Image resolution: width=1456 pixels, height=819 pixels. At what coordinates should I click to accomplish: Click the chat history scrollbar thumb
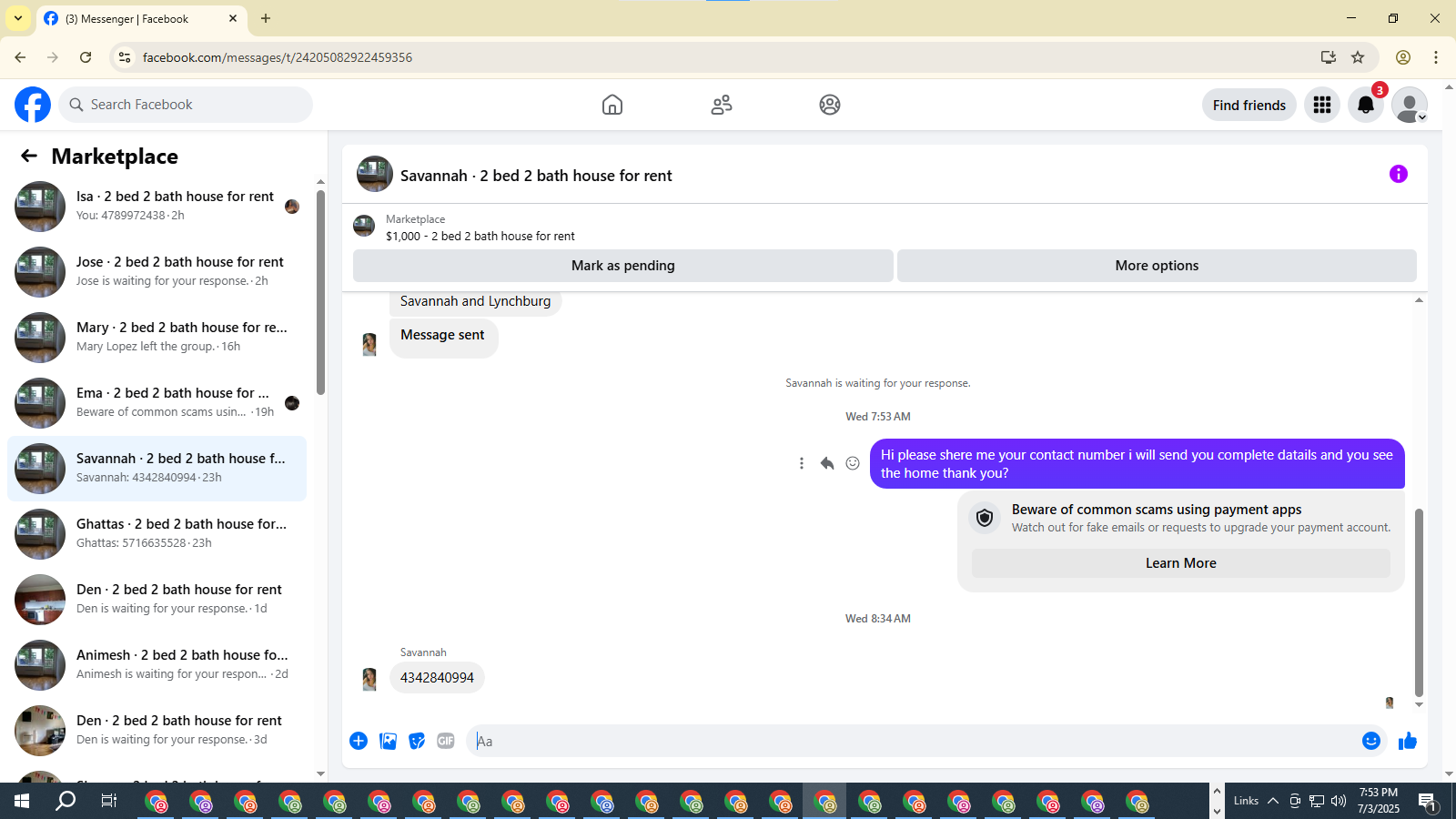(1419, 602)
